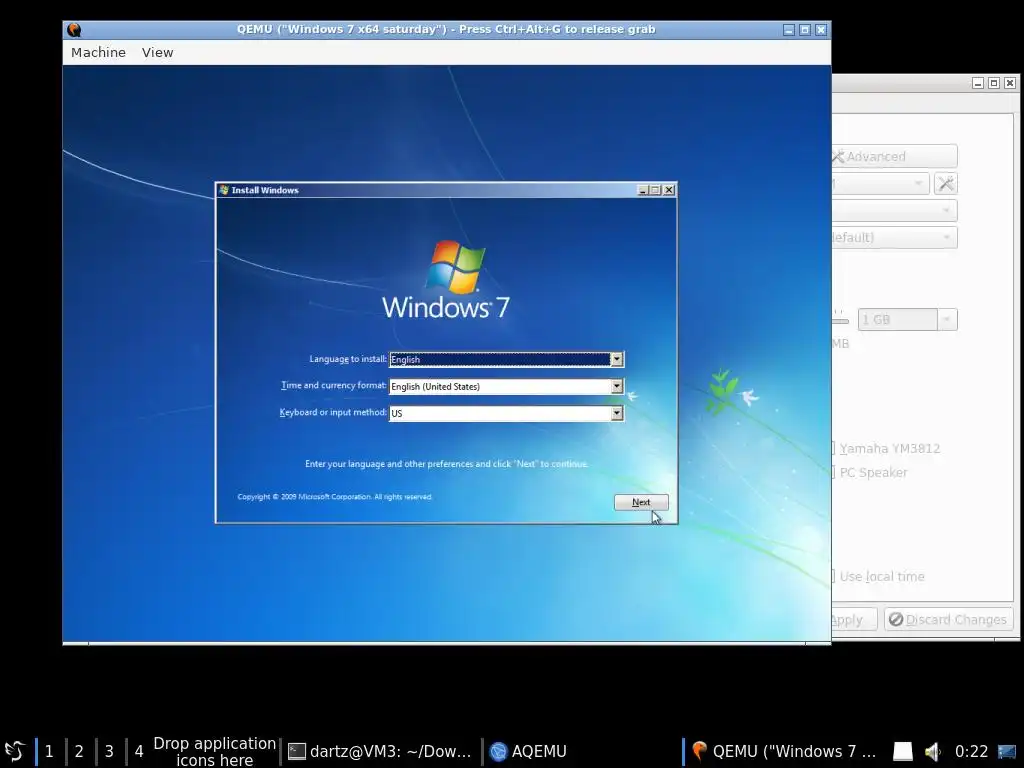Open the View menu in QEMU

click(x=157, y=52)
